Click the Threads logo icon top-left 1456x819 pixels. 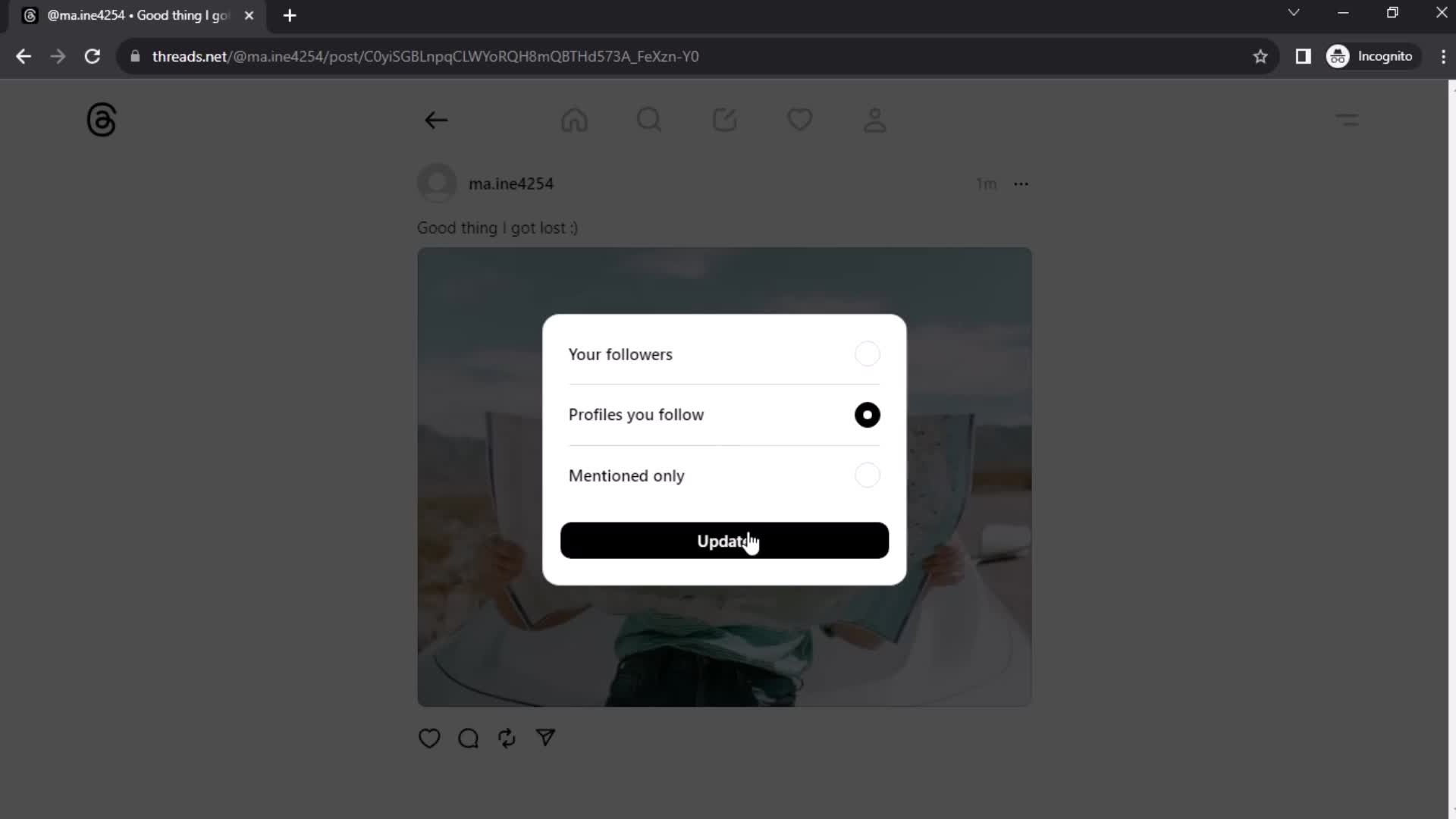101,119
